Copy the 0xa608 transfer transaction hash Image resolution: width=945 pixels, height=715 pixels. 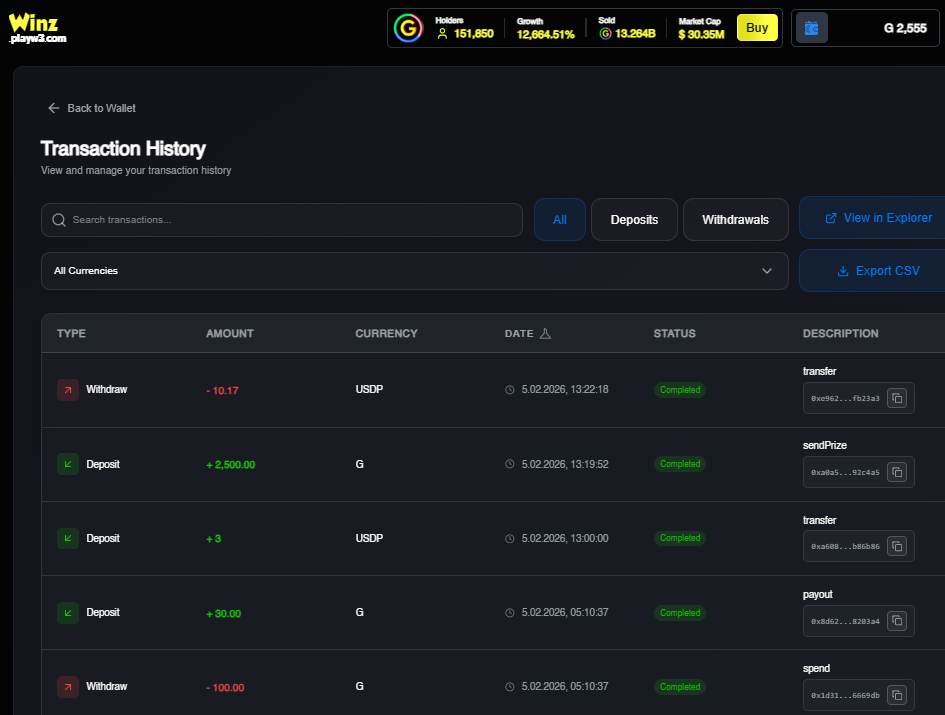[x=897, y=546]
